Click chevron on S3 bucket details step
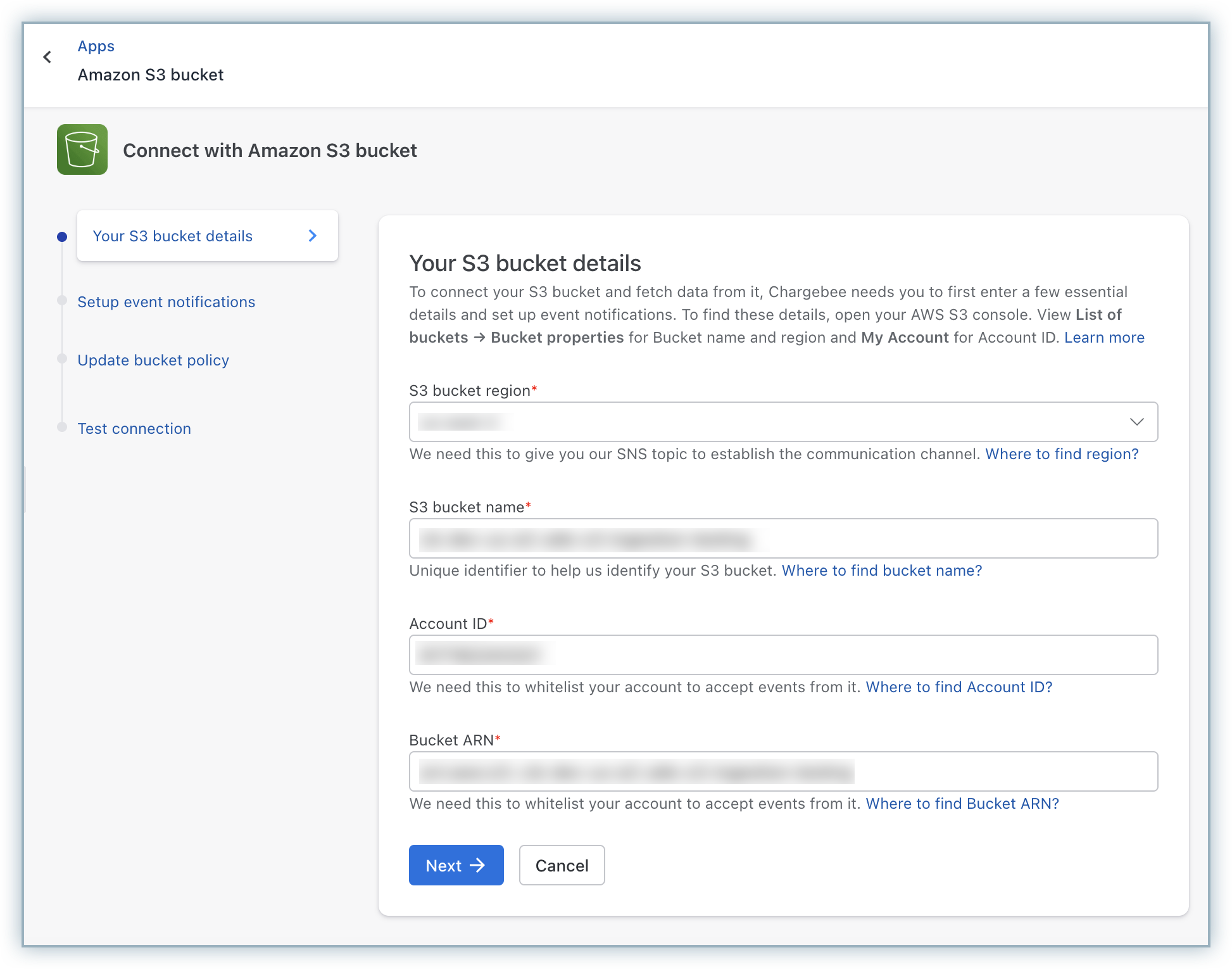The height and width of the screenshot is (969, 1232). click(312, 236)
